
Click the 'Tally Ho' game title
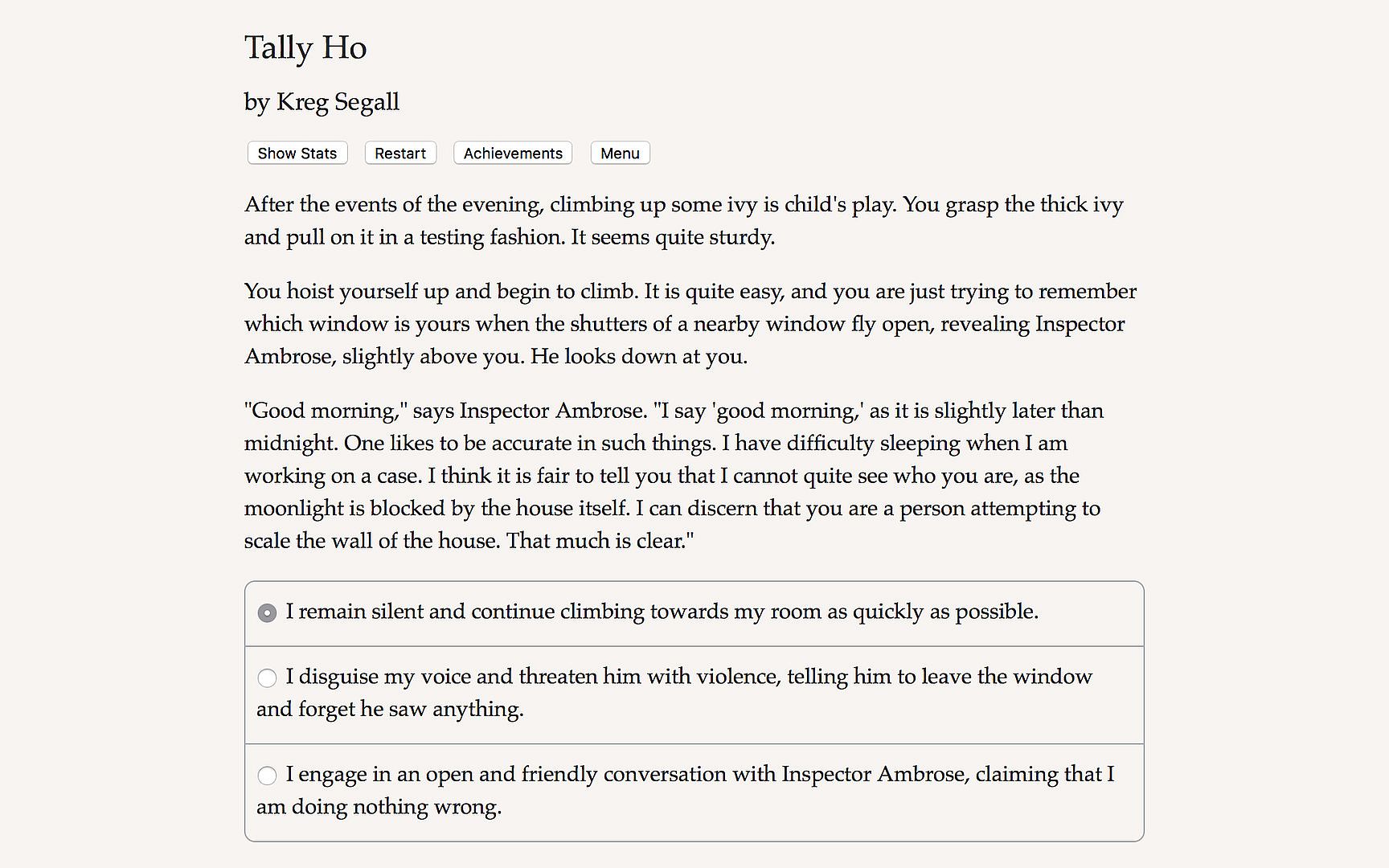point(305,47)
